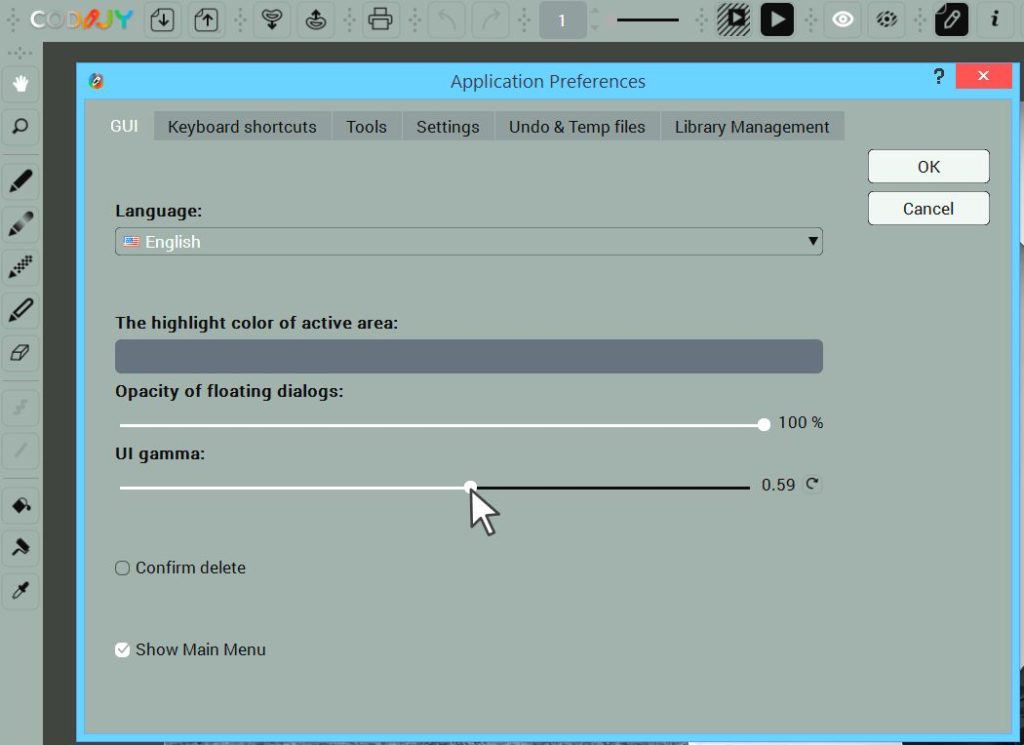This screenshot has height=745, width=1024.
Task: Click the brush size stepper up arrow
Action: tap(594, 12)
